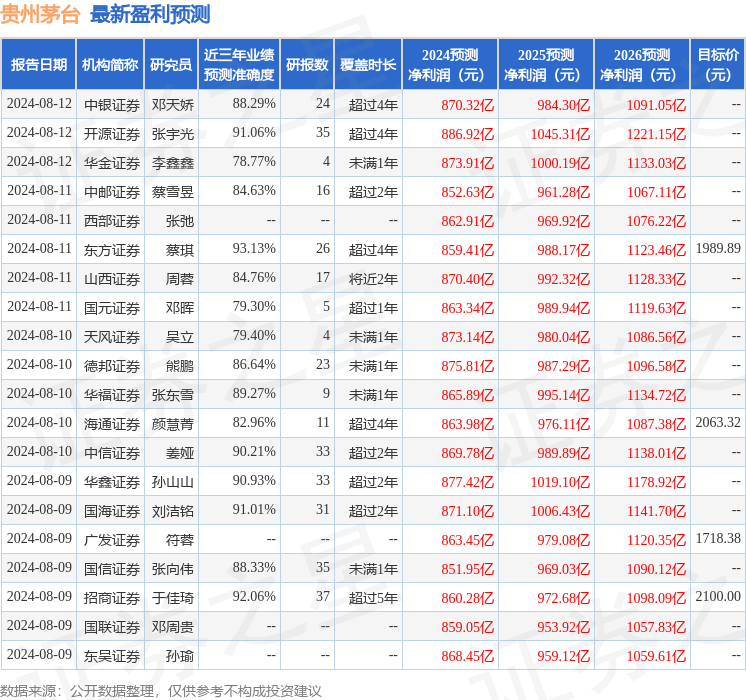746x700 pixels.
Task: Click target price 1718.38
Action: (718, 539)
